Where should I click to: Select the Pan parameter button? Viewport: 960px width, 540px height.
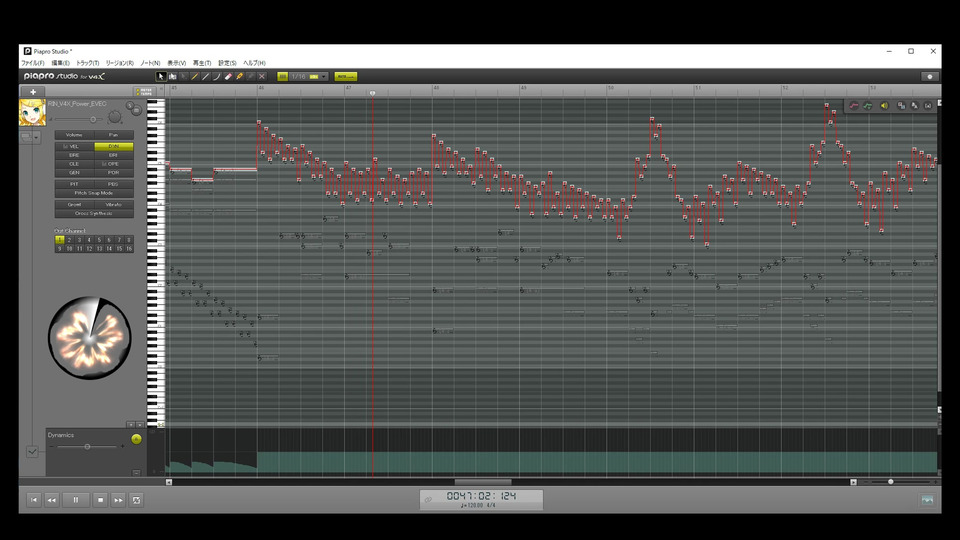point(113,135)
